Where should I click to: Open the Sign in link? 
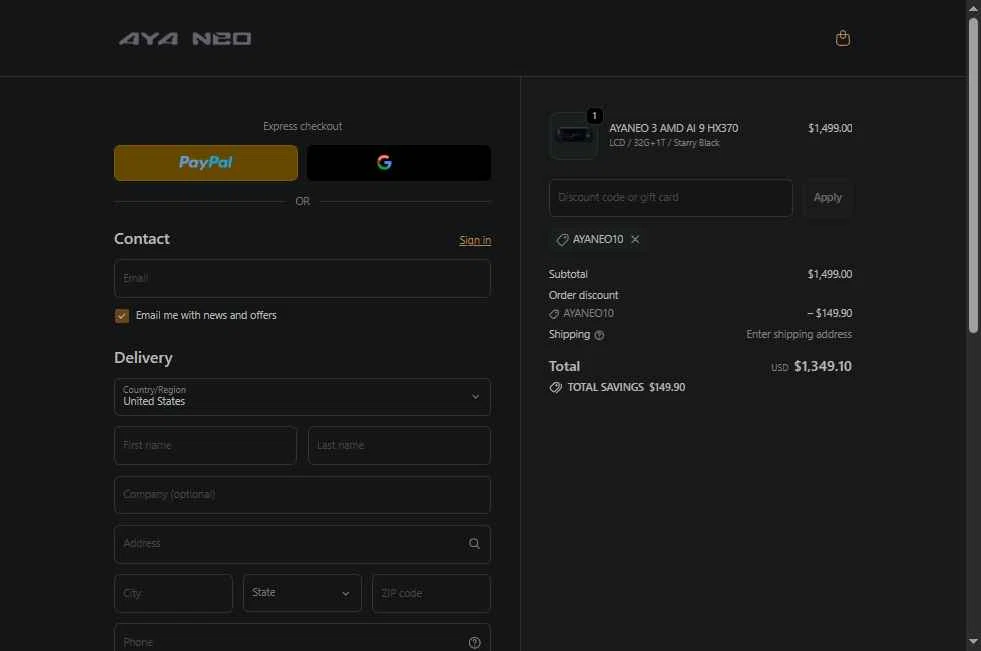click(475, 240)
